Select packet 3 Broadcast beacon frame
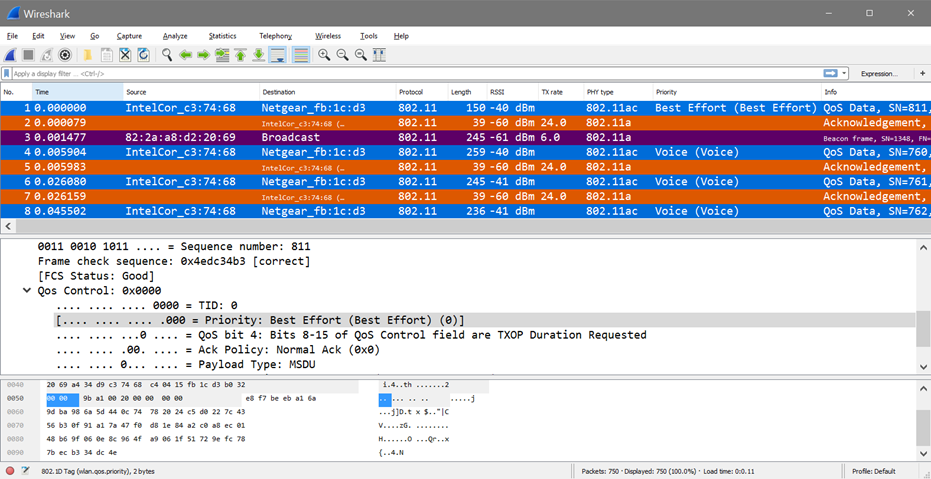 pos(466,137)
